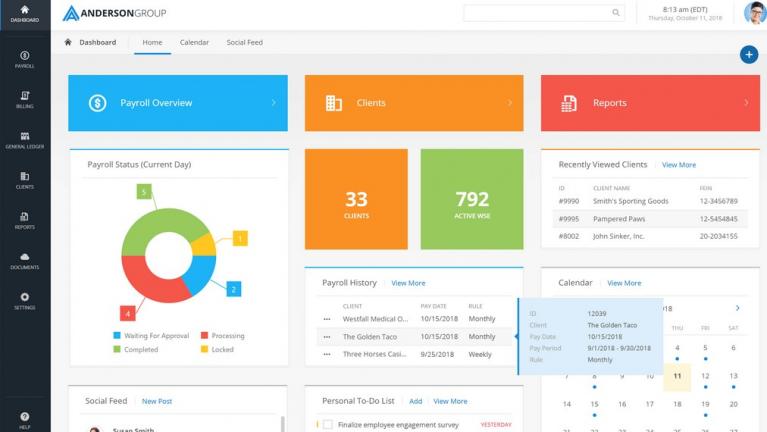Click the Waiting For Approval legend swatch
The image size is (767, 432).
117,336
